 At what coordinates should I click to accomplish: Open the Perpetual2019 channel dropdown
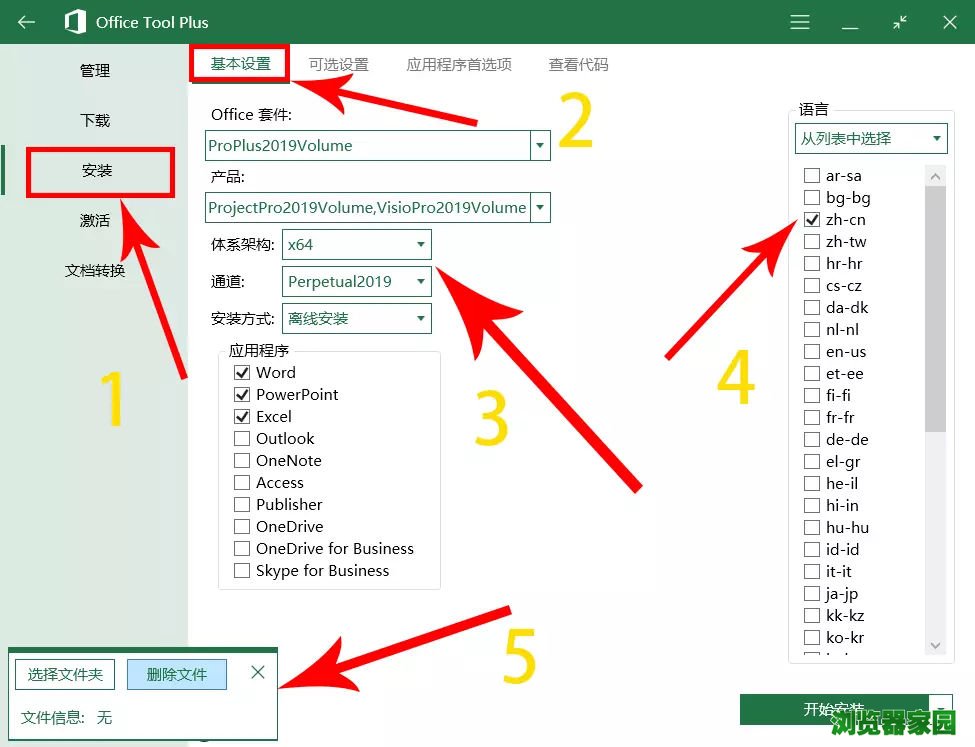[x=420, y=282]
